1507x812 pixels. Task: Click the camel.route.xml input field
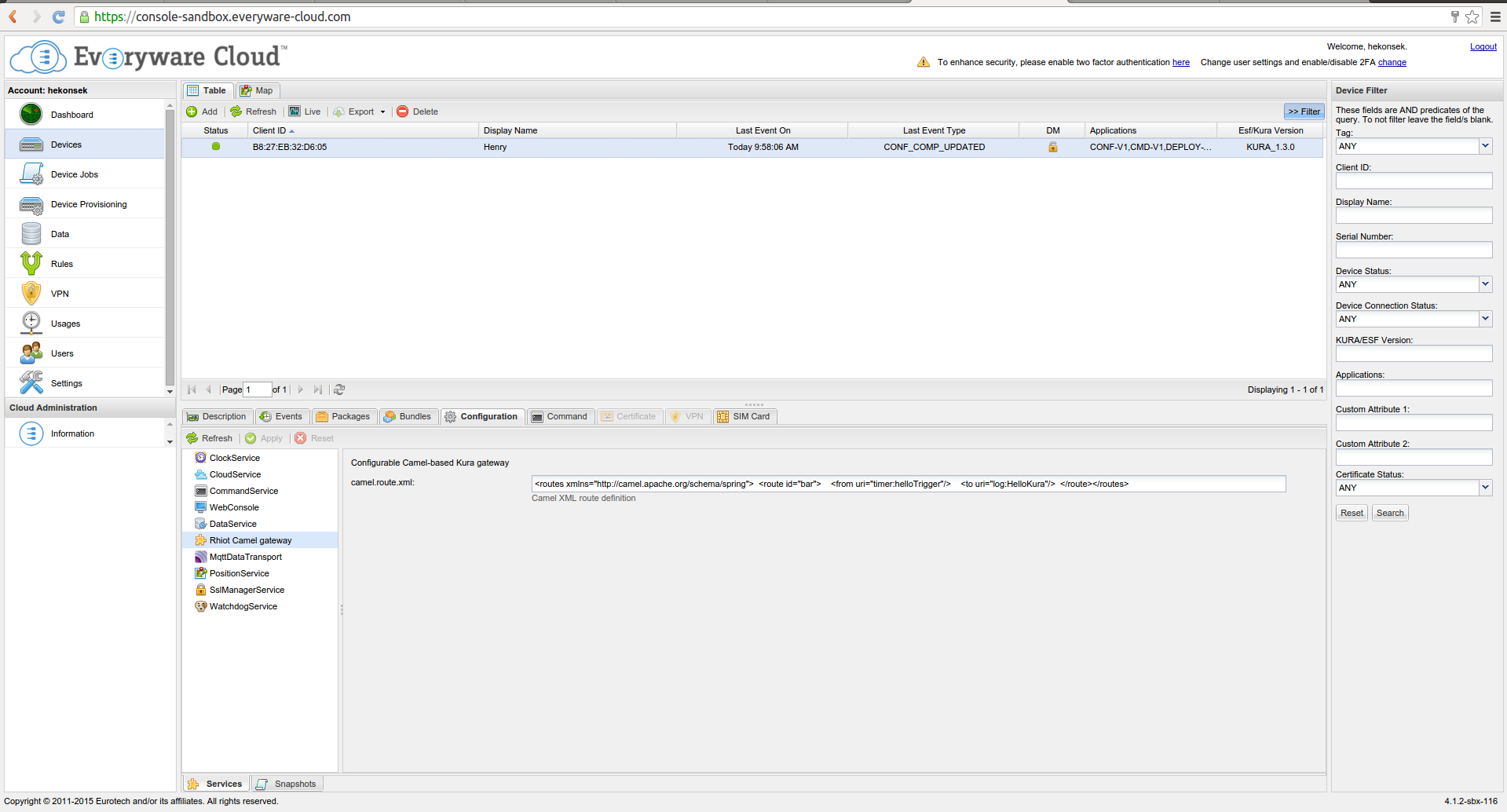pos(909,484)
